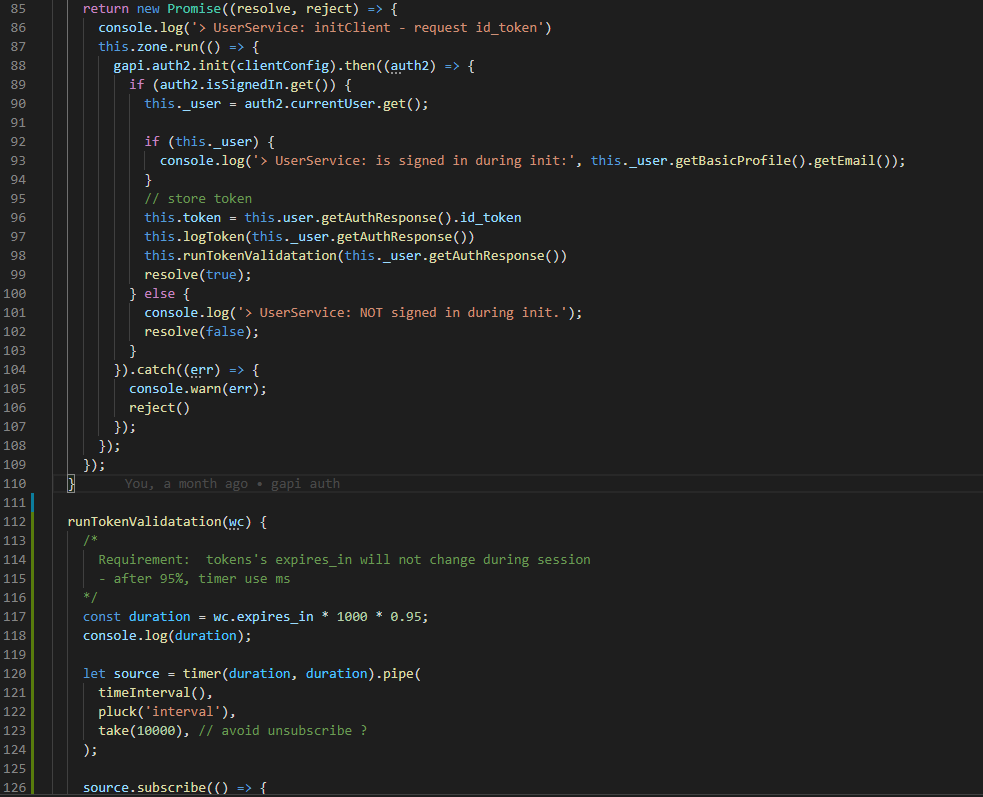This screenshot has width=983, height=797.
Task: Click the "// avoid unsubscribe ?" comment
Action: [x=283, y=731]
